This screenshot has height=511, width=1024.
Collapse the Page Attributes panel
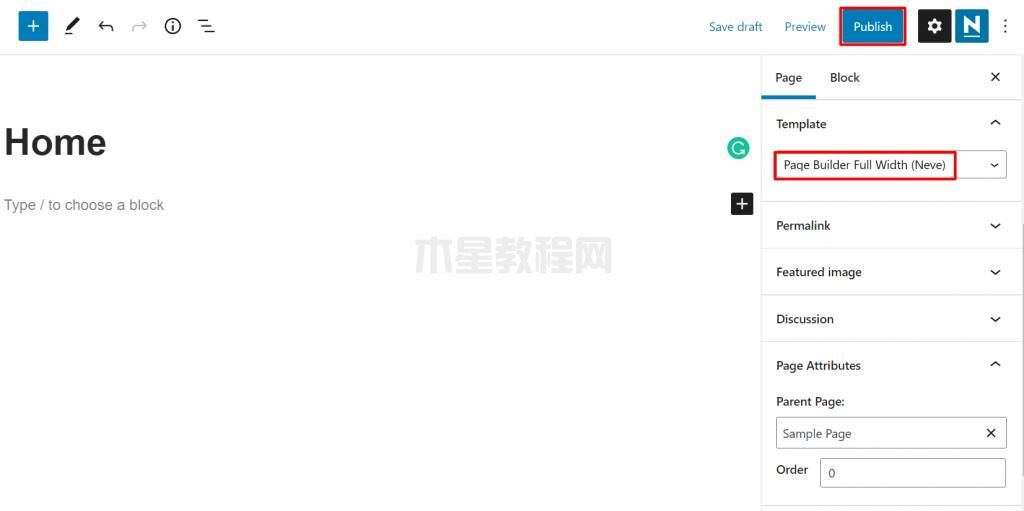pos(891,365)
